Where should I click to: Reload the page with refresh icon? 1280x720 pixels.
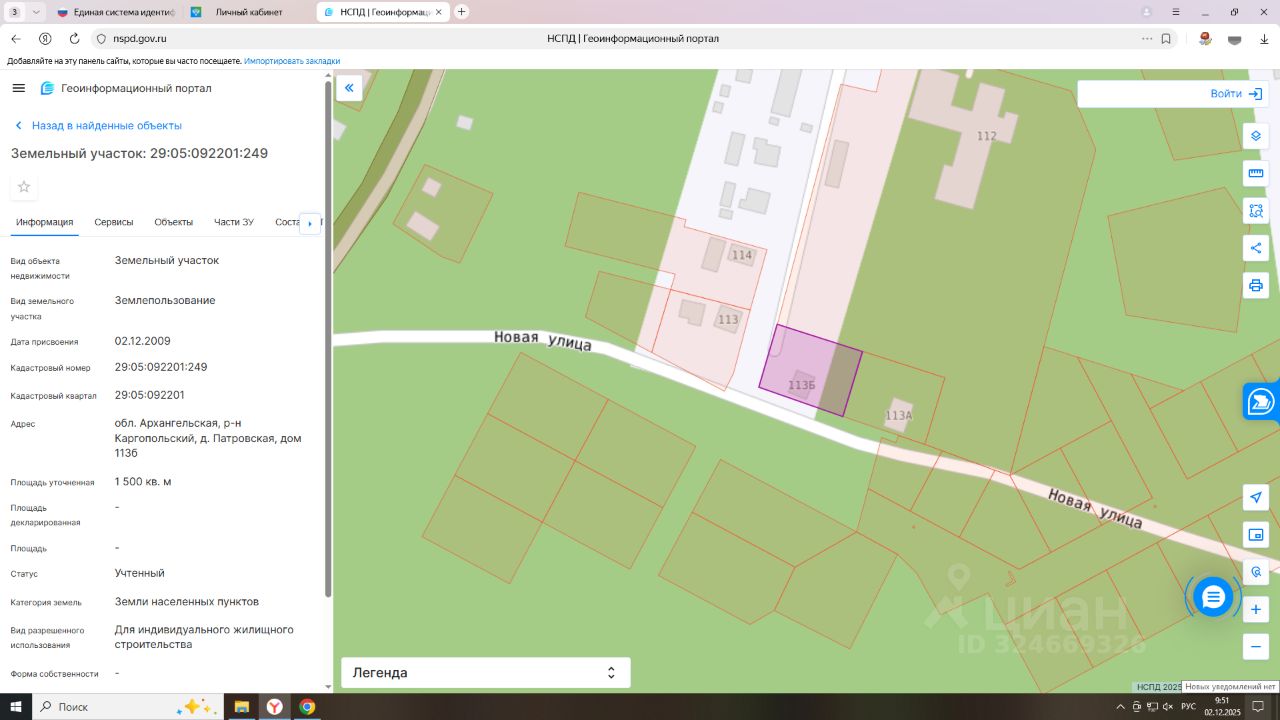pos(74,38)
